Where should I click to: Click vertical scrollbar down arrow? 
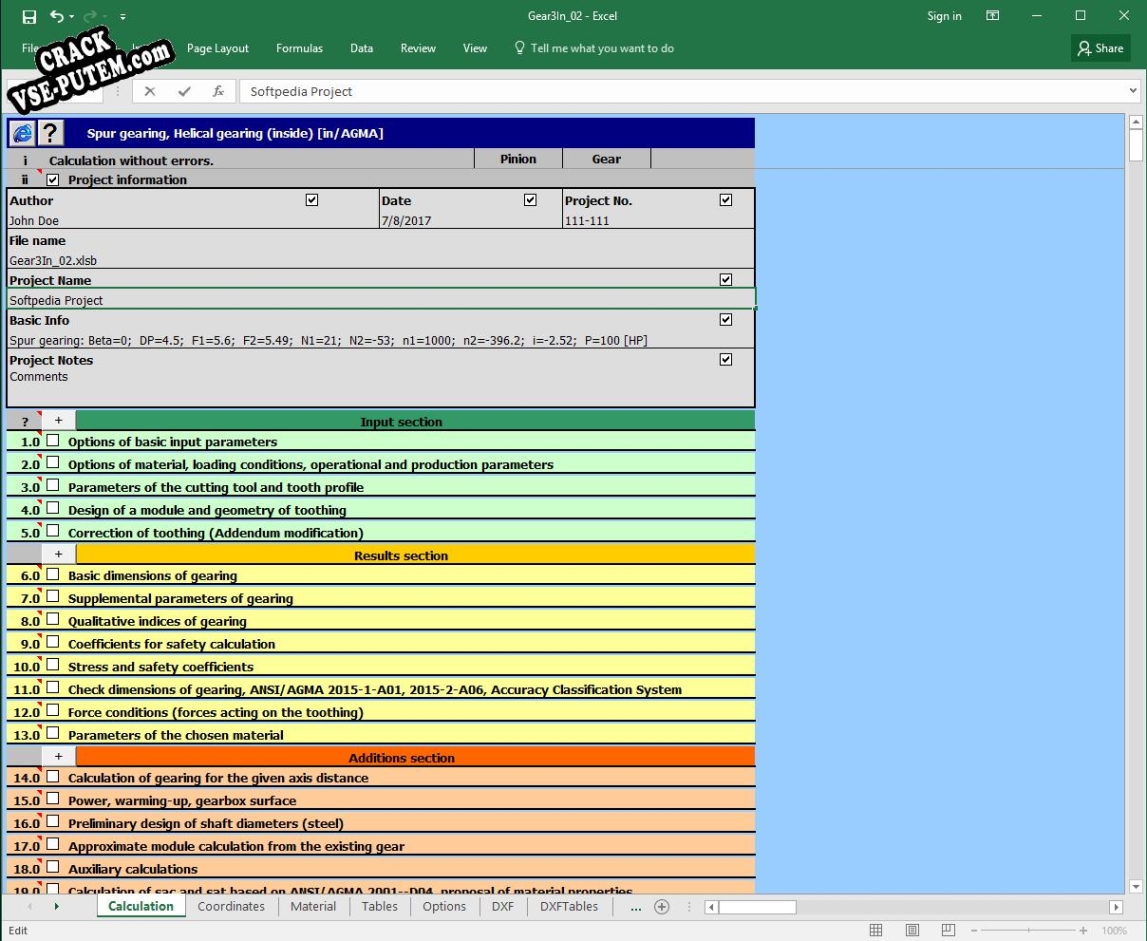[x=1136, y=886]
